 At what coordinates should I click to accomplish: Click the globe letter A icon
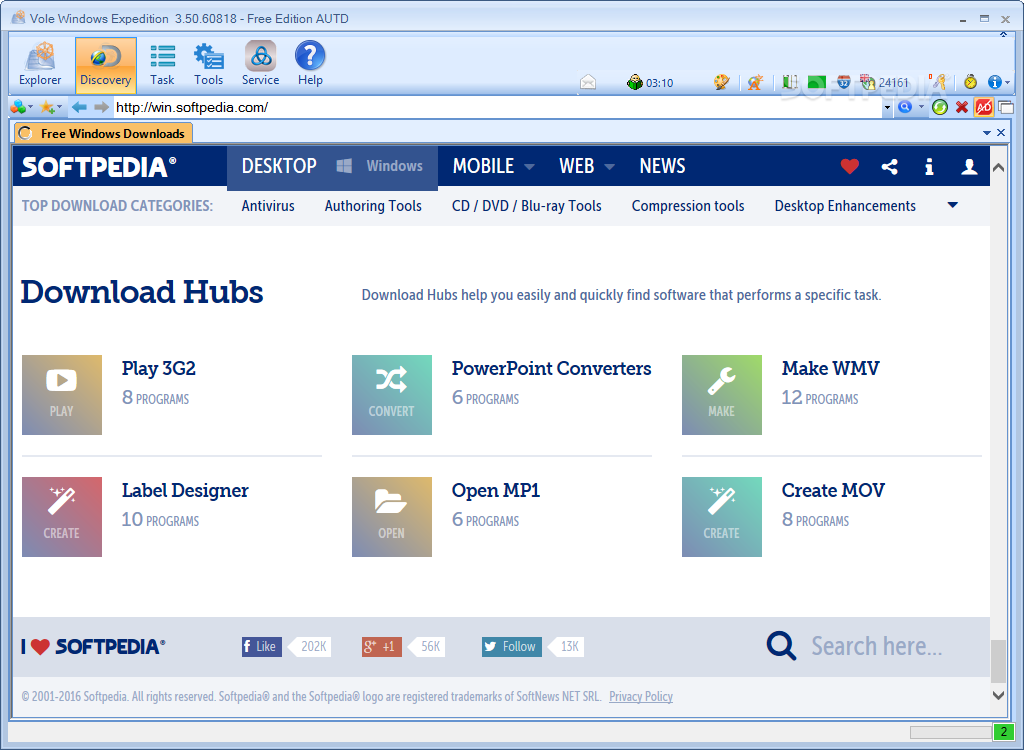[755, 82]
